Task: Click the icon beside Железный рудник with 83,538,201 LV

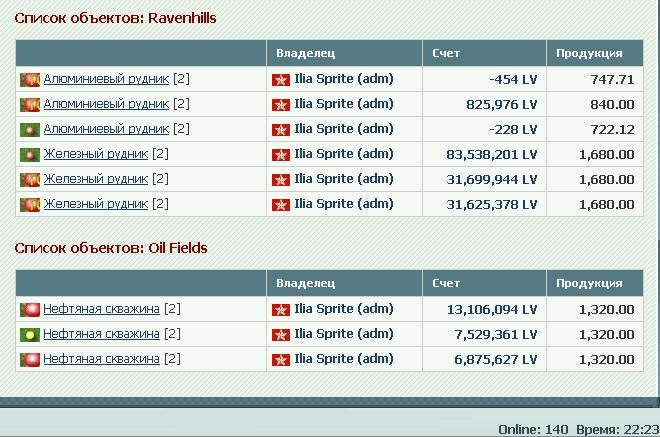Action: (x=30, y=155)
